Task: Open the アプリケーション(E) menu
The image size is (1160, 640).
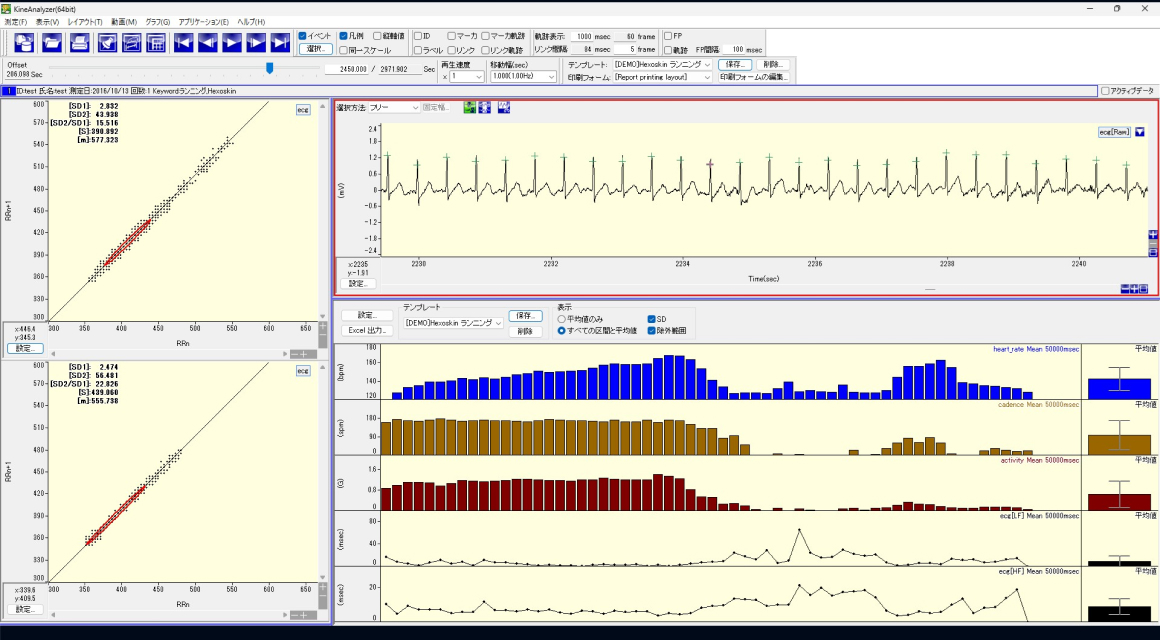Action: point(203,22)
